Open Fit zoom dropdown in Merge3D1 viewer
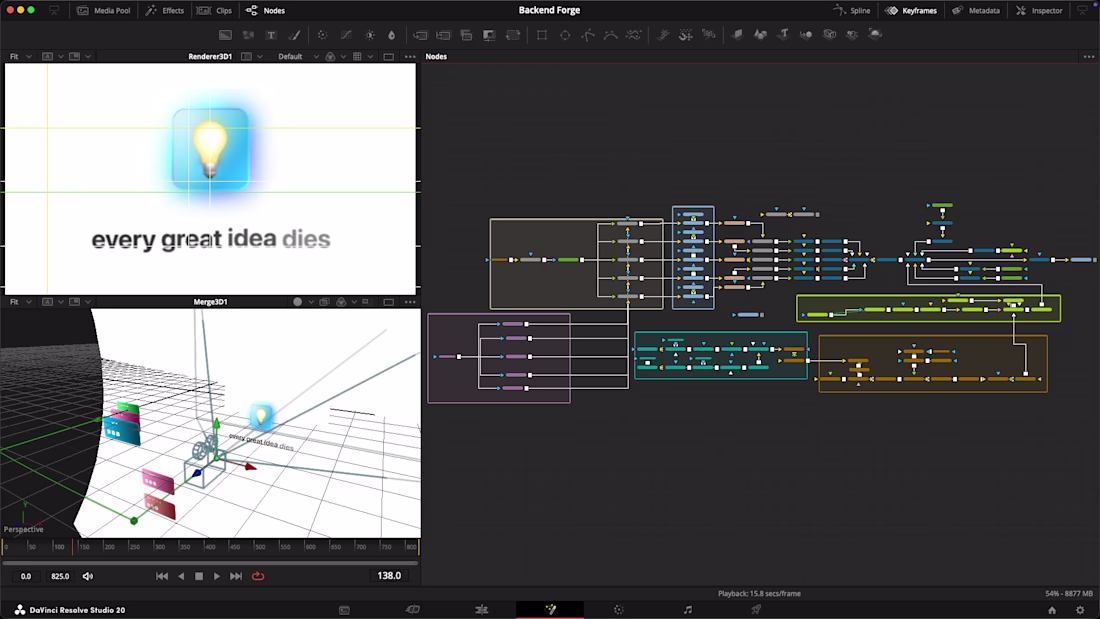Screen dimensions: 1100x619 click(x=20, y=302)
